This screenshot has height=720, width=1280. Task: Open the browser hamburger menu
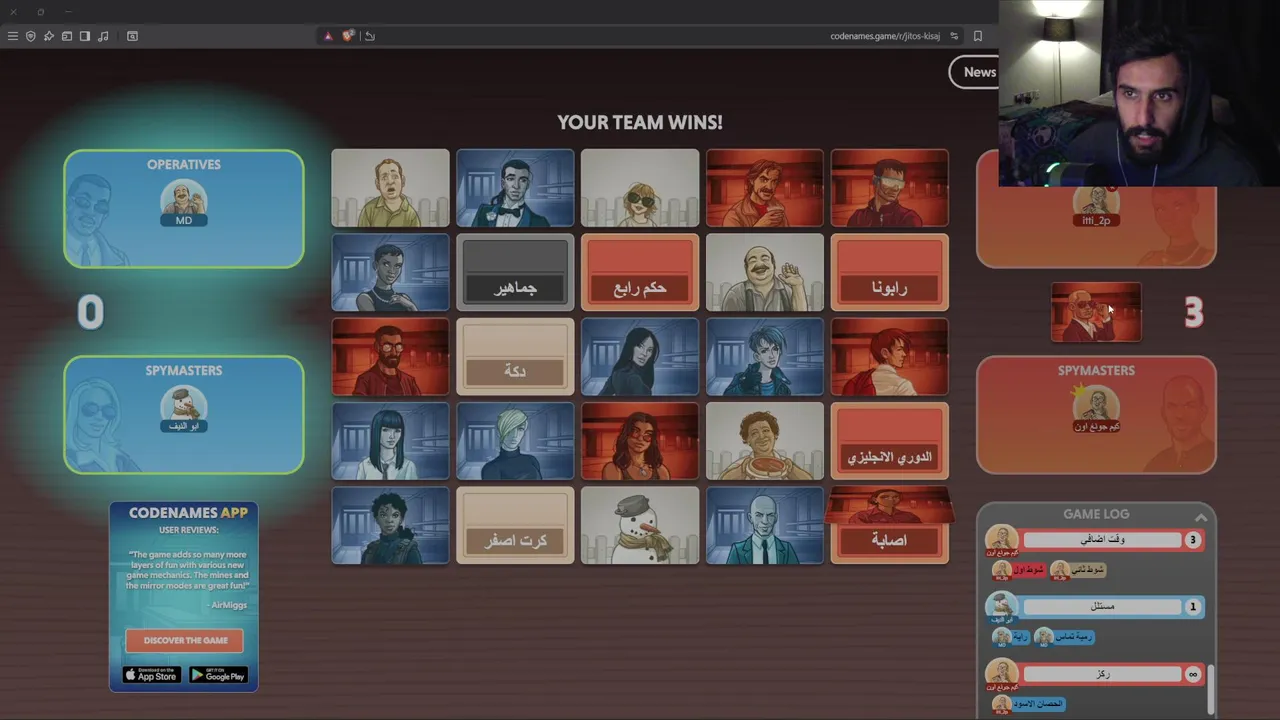coord(12,36)
